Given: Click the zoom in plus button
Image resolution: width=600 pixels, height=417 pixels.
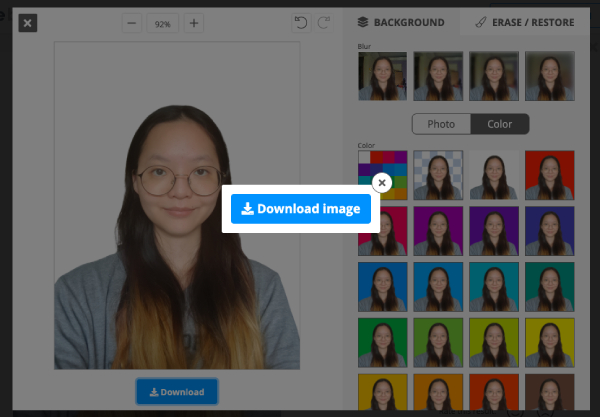Looking at the screenshot, I should (194, 23).
